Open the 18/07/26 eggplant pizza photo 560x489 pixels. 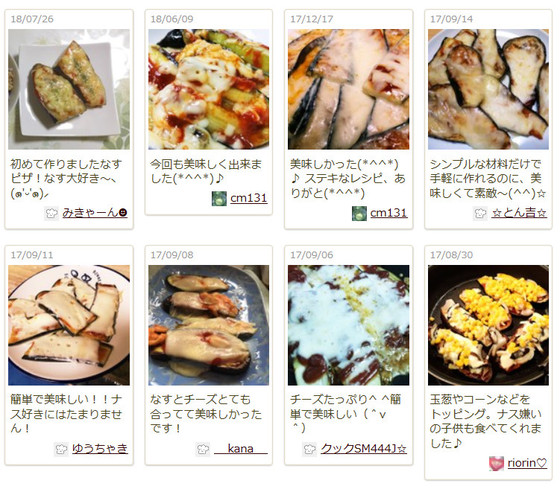pyautogui.click(x=69, y=89)
